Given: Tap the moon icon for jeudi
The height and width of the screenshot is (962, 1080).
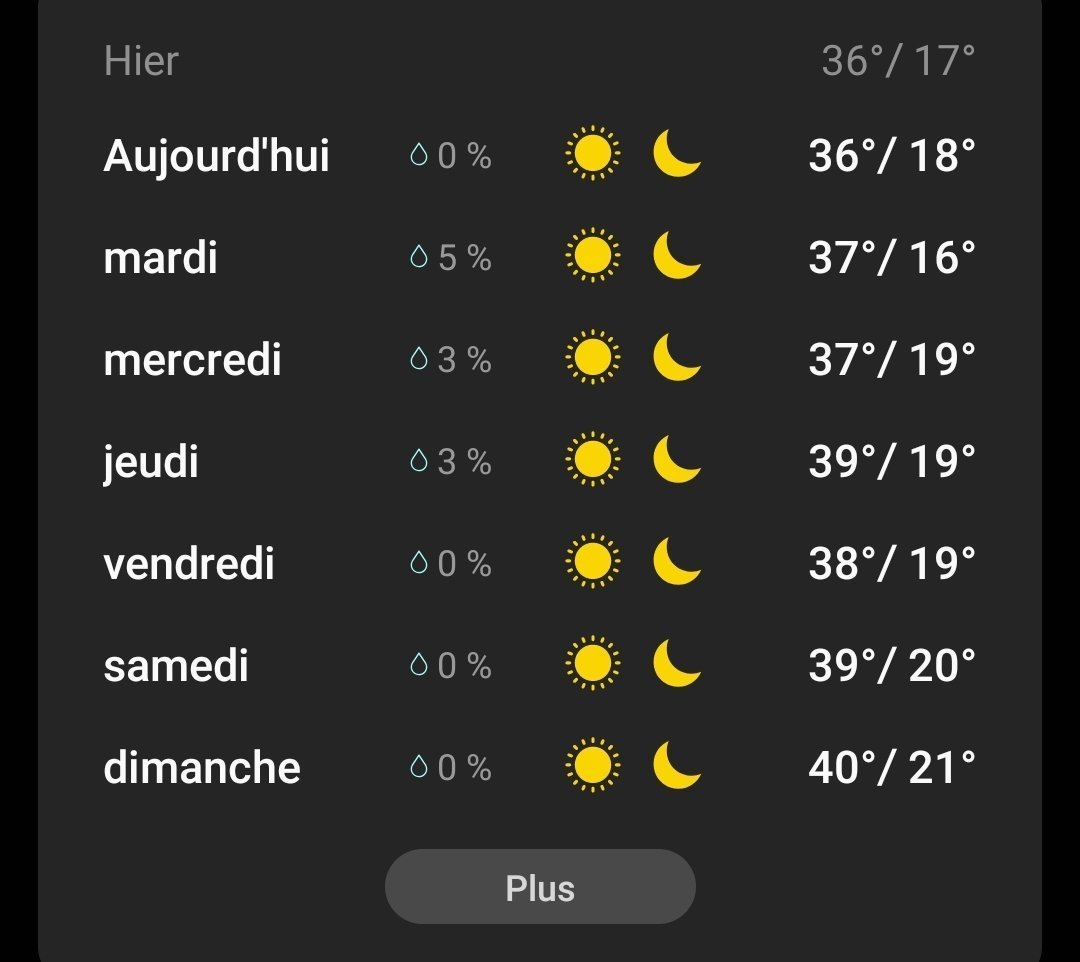Looking at the screenshot, I should coord(677,459).
